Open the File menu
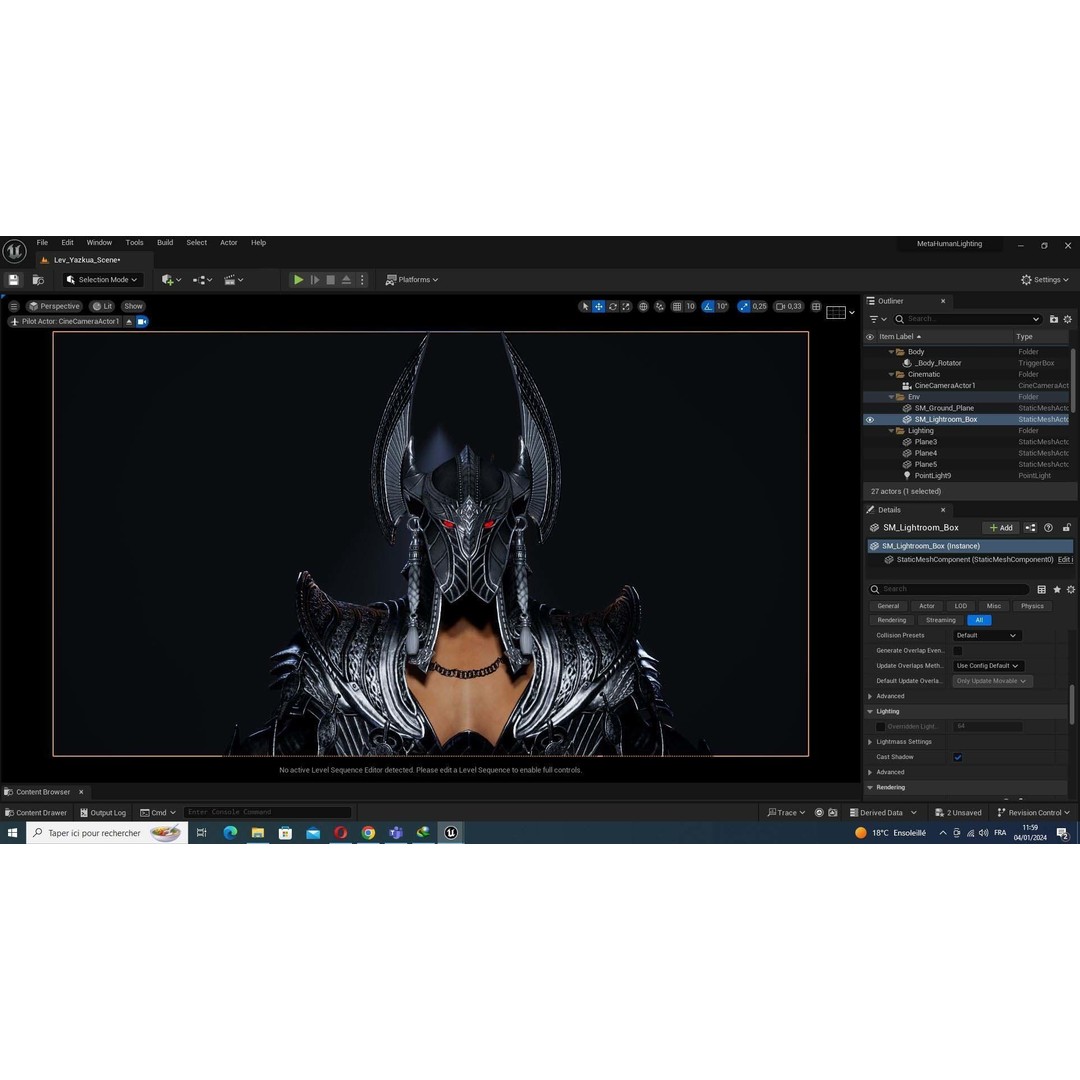 [x=42, y=242]
